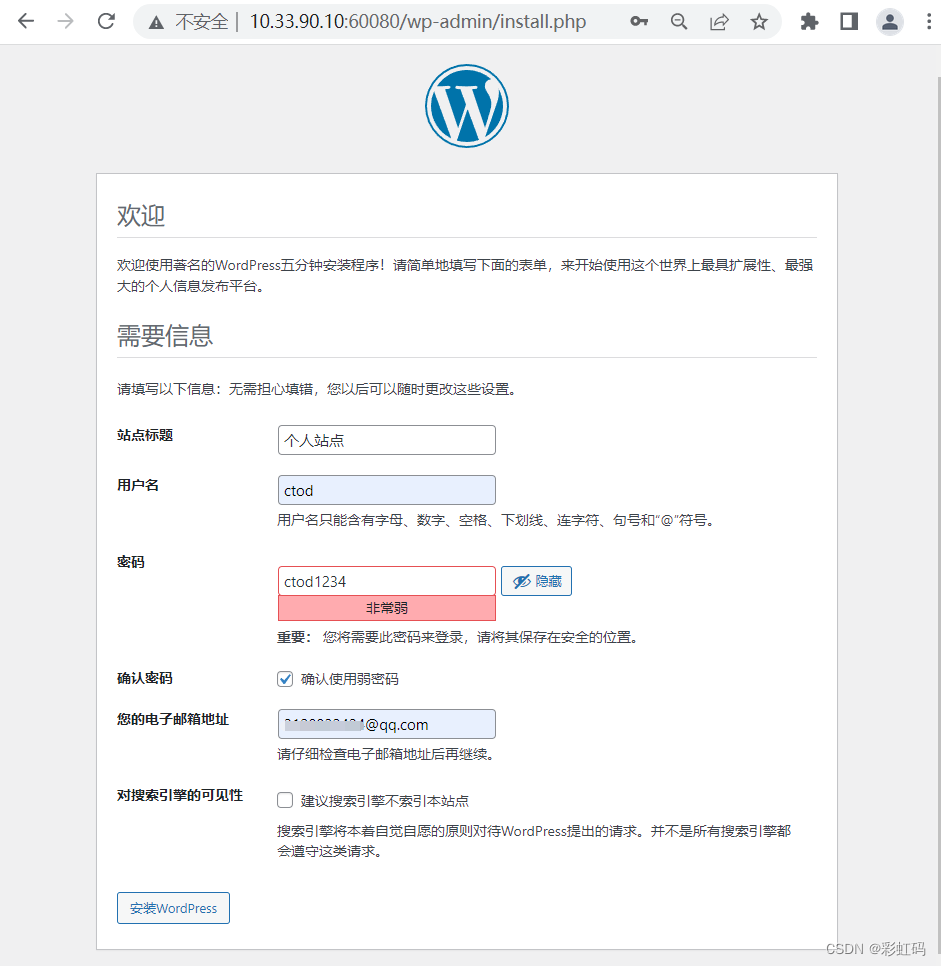The width and height of the screenshot is (941, 966).
Task: Open the extensions puzzle menu
Action: click(x=809, y=22)
